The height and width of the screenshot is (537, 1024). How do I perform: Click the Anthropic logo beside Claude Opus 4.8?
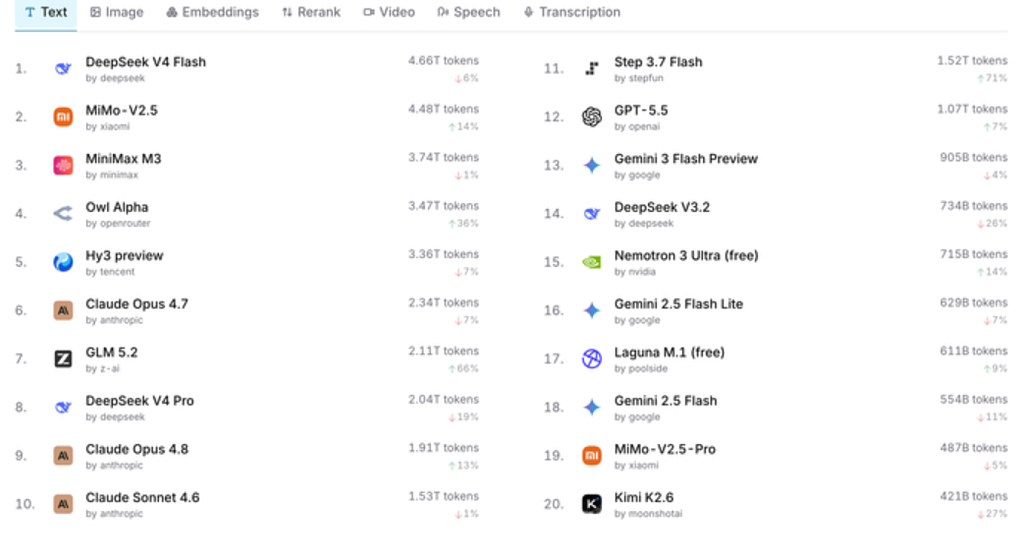63,455
